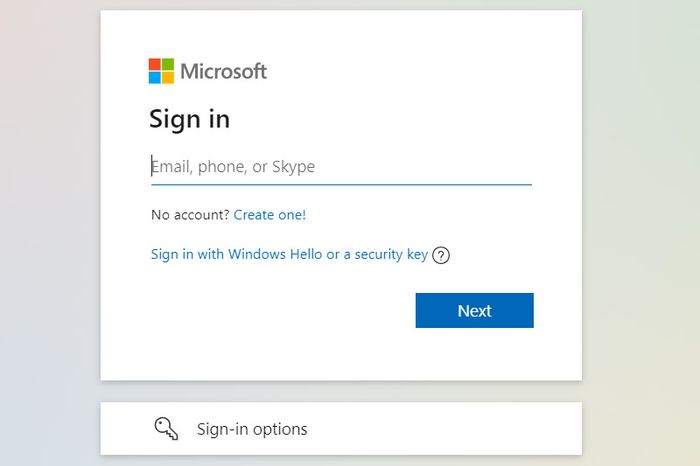Image resolution: width=700 pixels, height=466 pixels.
Task: Click empty white area left of Next button
Action: (x=281, y=311)
